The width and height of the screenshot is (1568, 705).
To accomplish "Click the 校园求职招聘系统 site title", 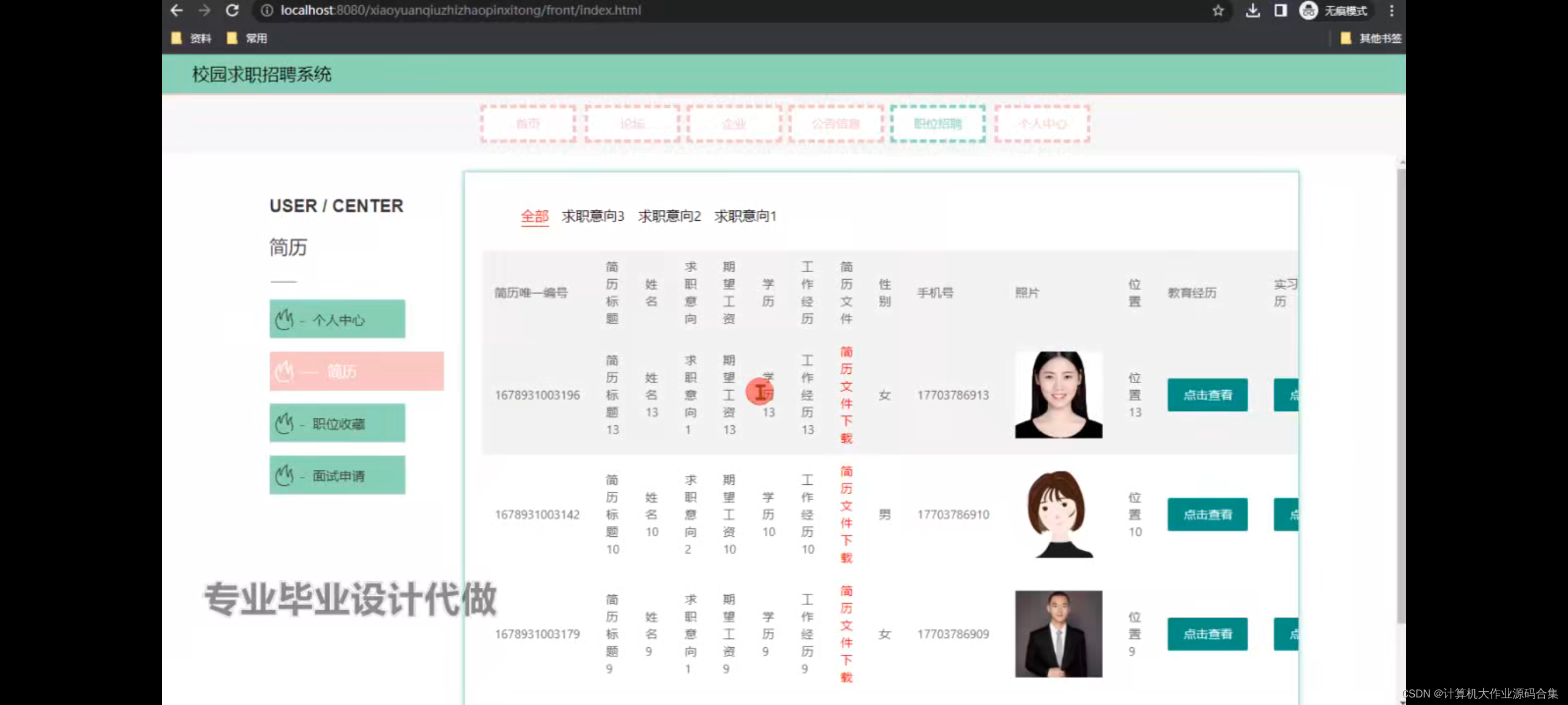I will pos(262,74).
